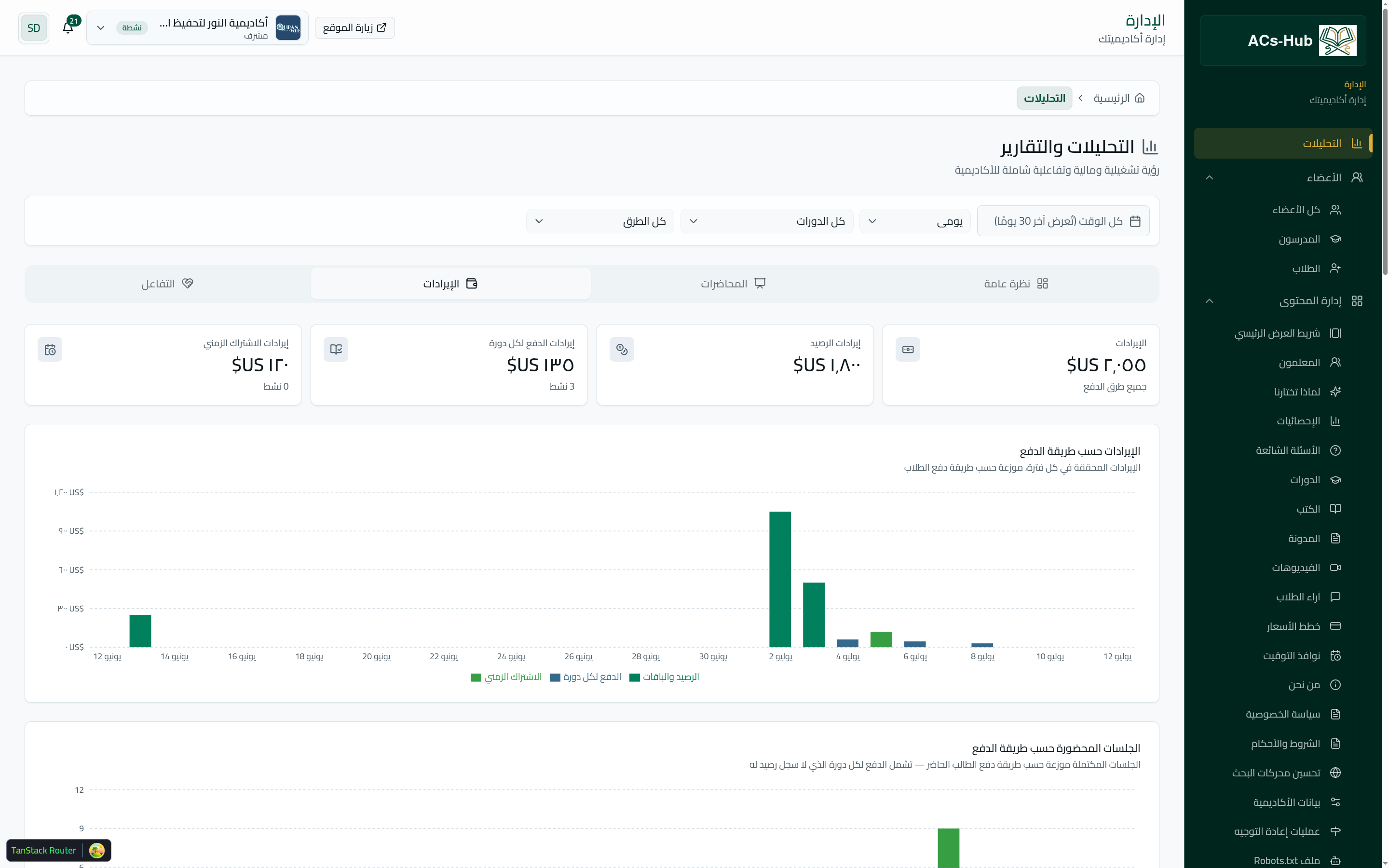Switch to the المحاضرات tab
Screen dimensions: 1389x868
click(733, 284)
